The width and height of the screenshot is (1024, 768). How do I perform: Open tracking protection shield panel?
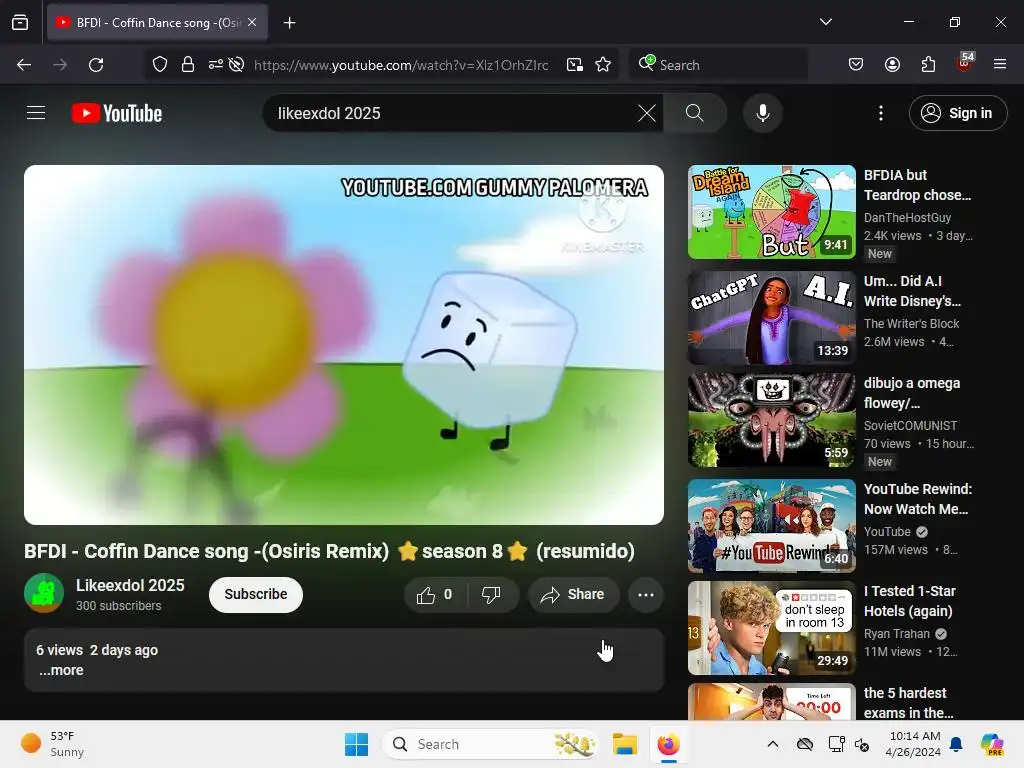pos(160,65)
